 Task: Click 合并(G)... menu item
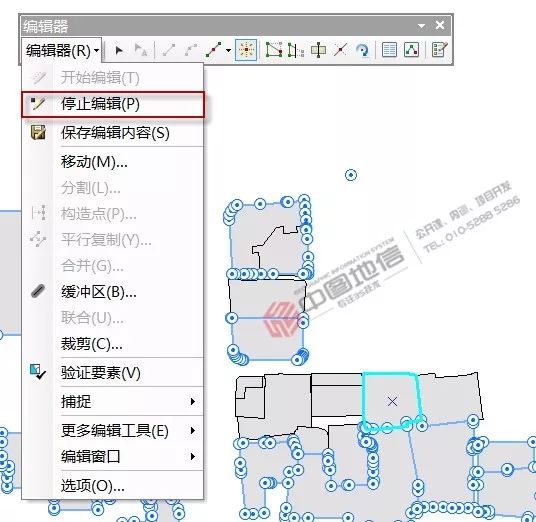tap(113, 266)
